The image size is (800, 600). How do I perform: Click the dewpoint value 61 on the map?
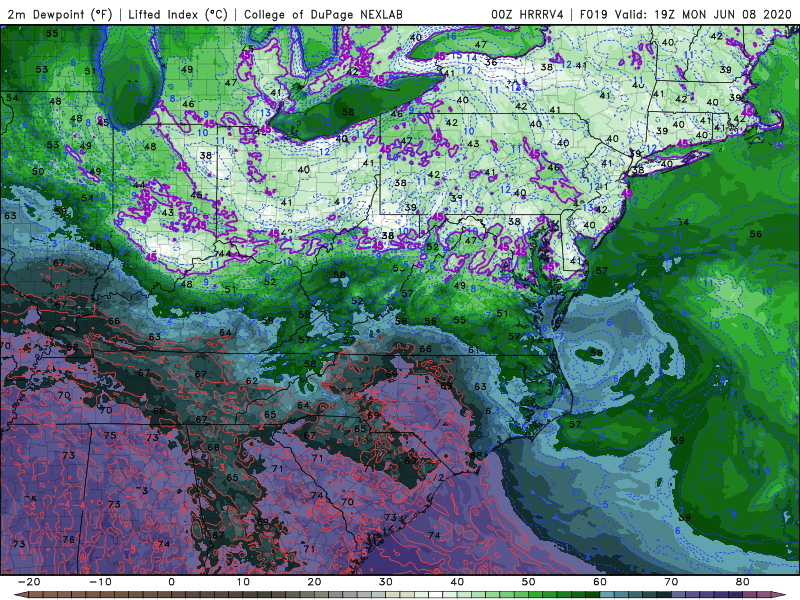[473, 350]
